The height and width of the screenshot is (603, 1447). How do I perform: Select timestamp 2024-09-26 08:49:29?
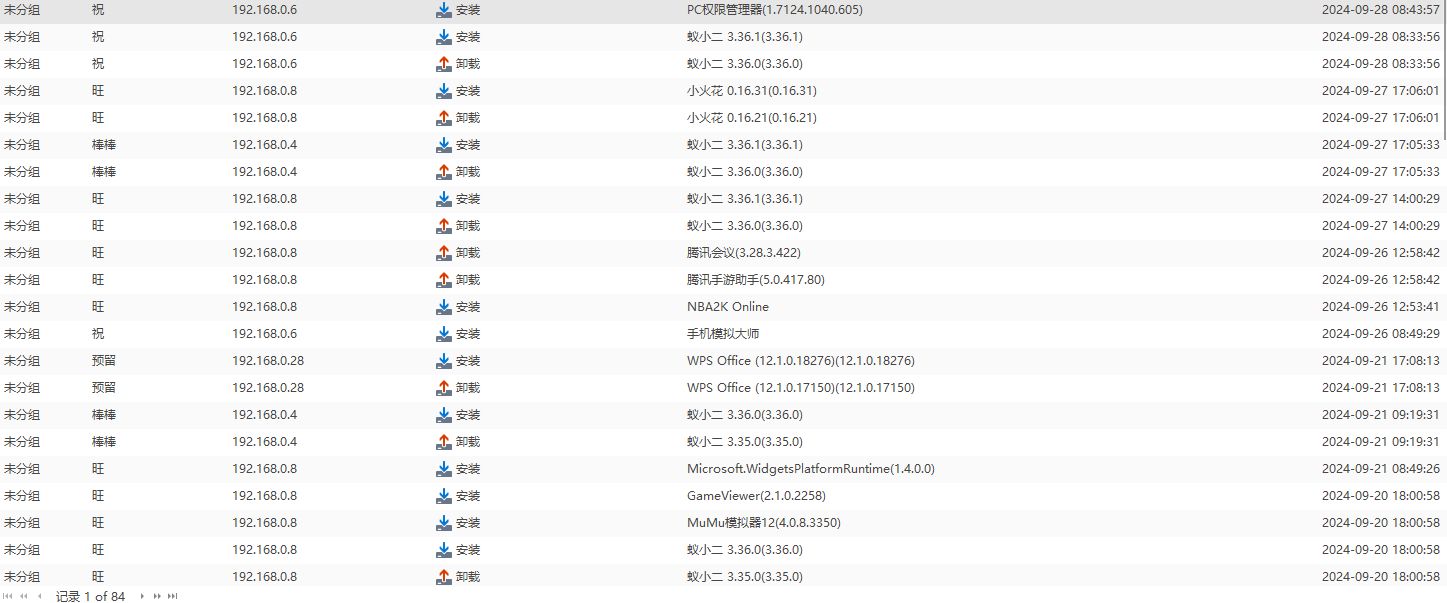pos(1381,334)
